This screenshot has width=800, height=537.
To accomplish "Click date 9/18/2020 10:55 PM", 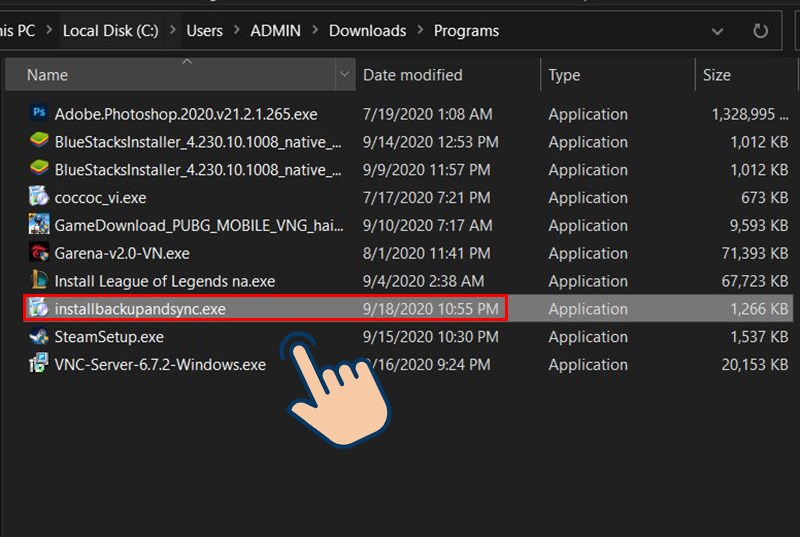I will [x=431, y=309].
